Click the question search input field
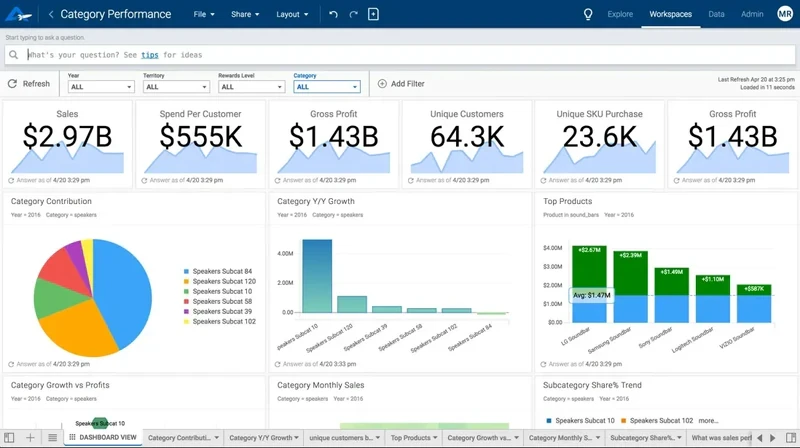800x448 pixels. [400, 54]
